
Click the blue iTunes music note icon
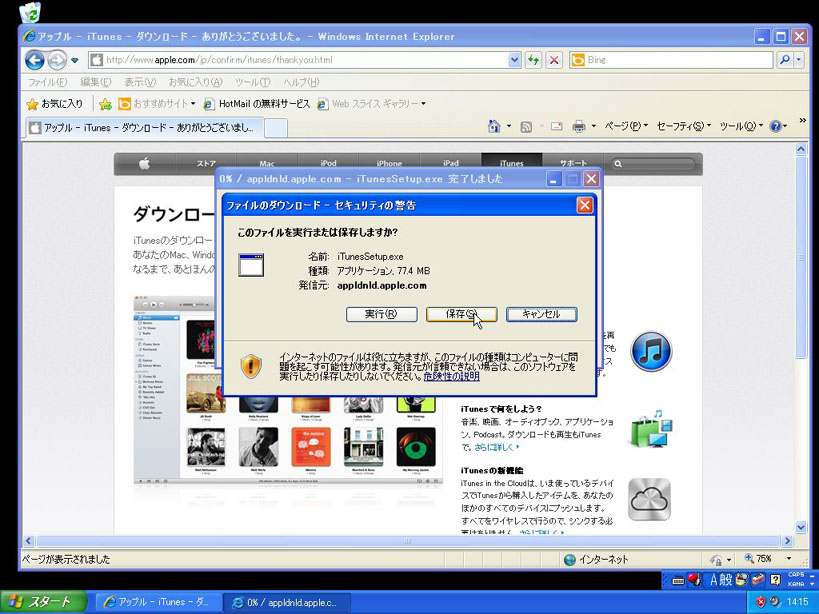click(x=651, y=351)
